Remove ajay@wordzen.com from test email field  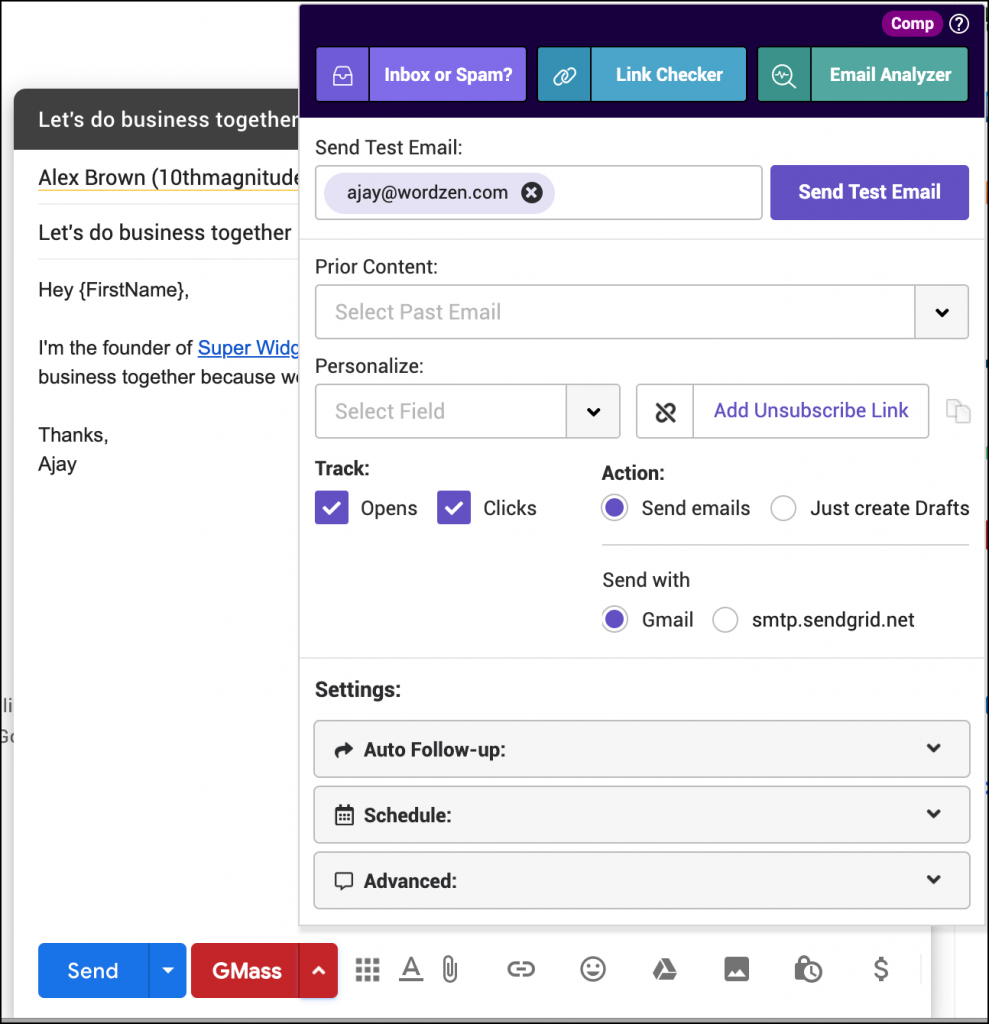(532, 193)
